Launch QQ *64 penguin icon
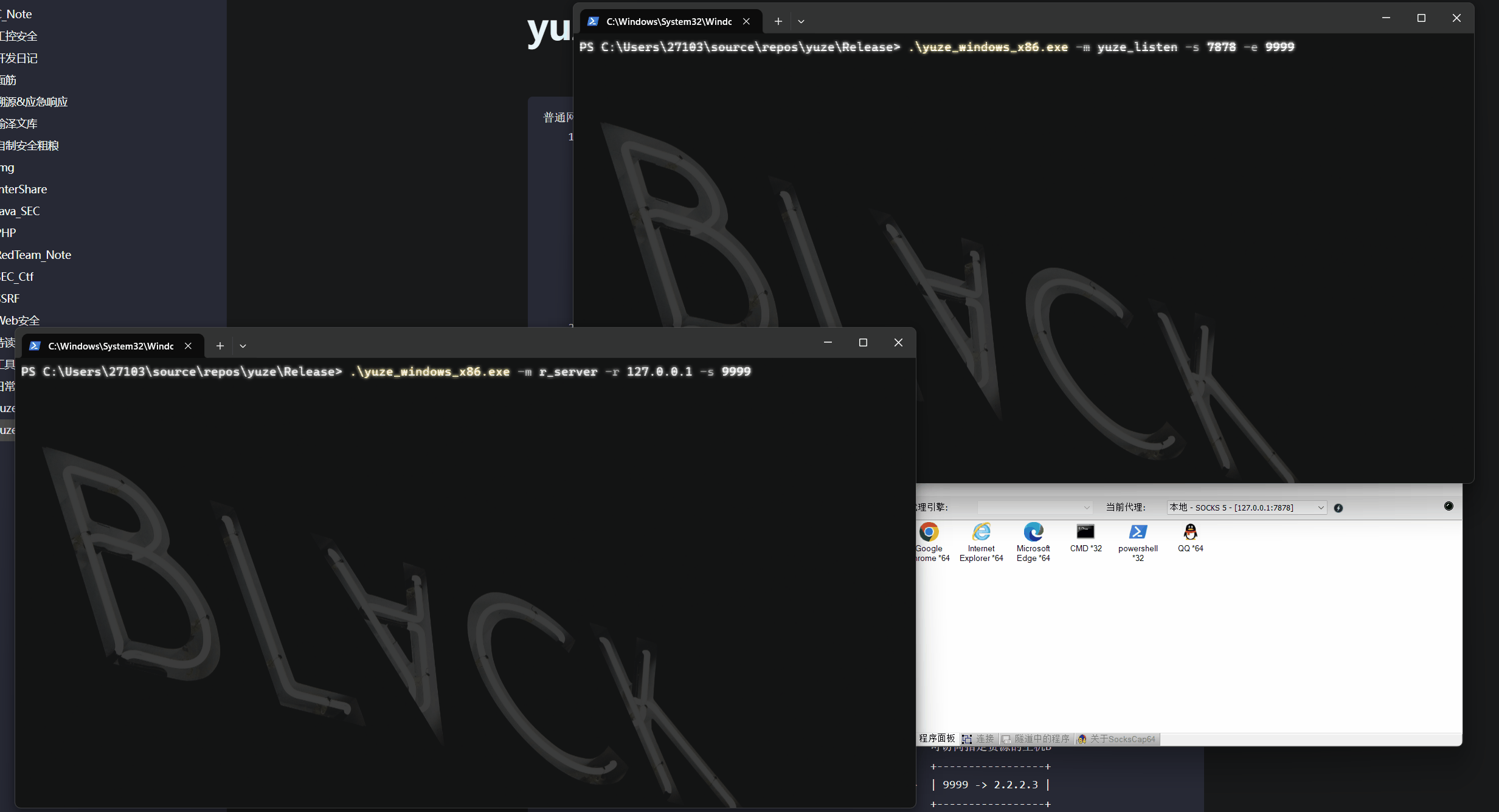 (x=1190, y=537)
